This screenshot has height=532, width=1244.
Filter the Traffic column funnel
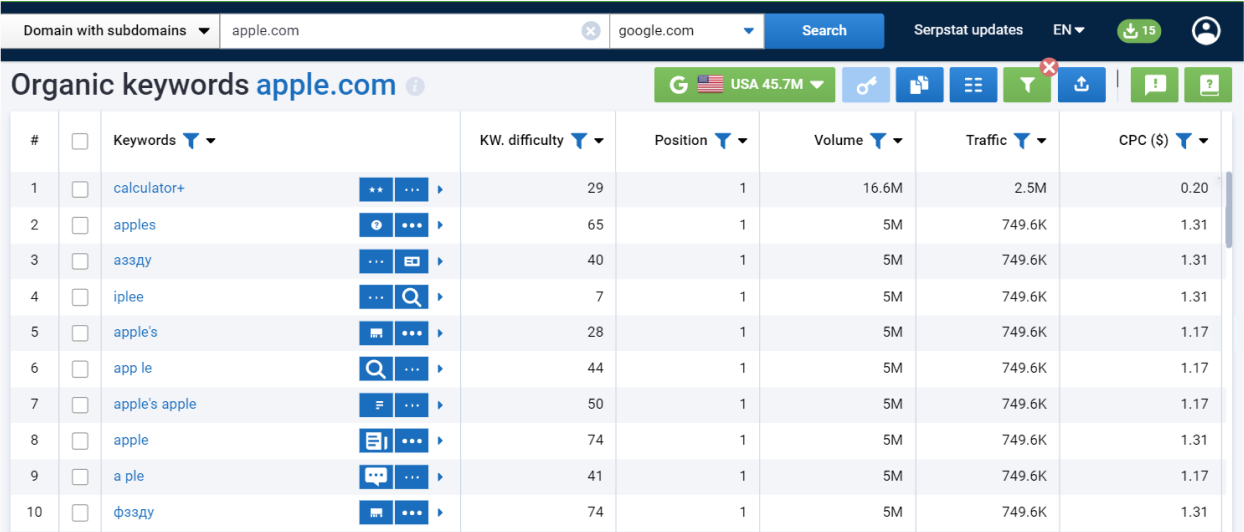tap(1021, 141)
